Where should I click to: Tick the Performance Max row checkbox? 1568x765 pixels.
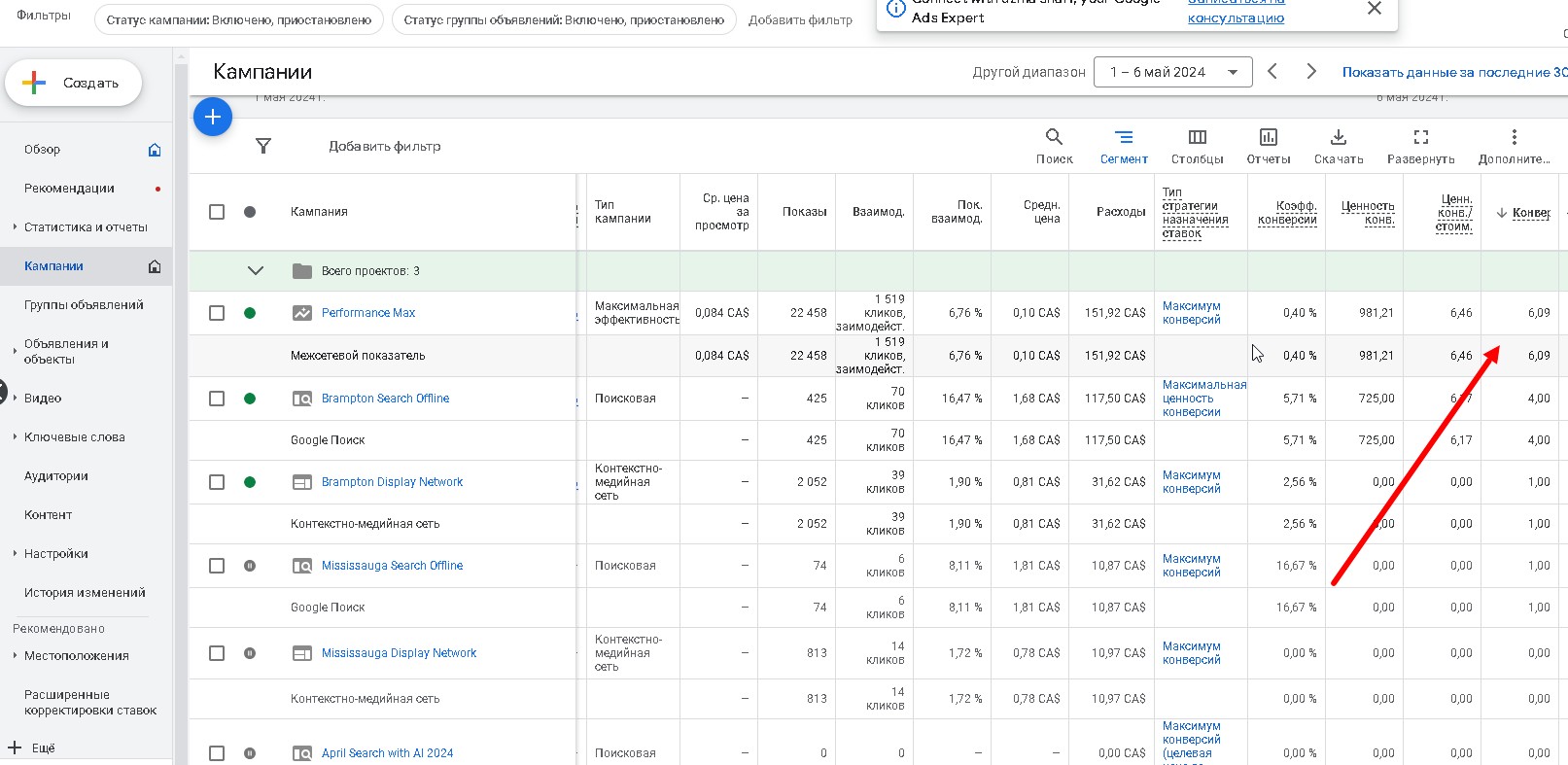click(x=217, y=313)
